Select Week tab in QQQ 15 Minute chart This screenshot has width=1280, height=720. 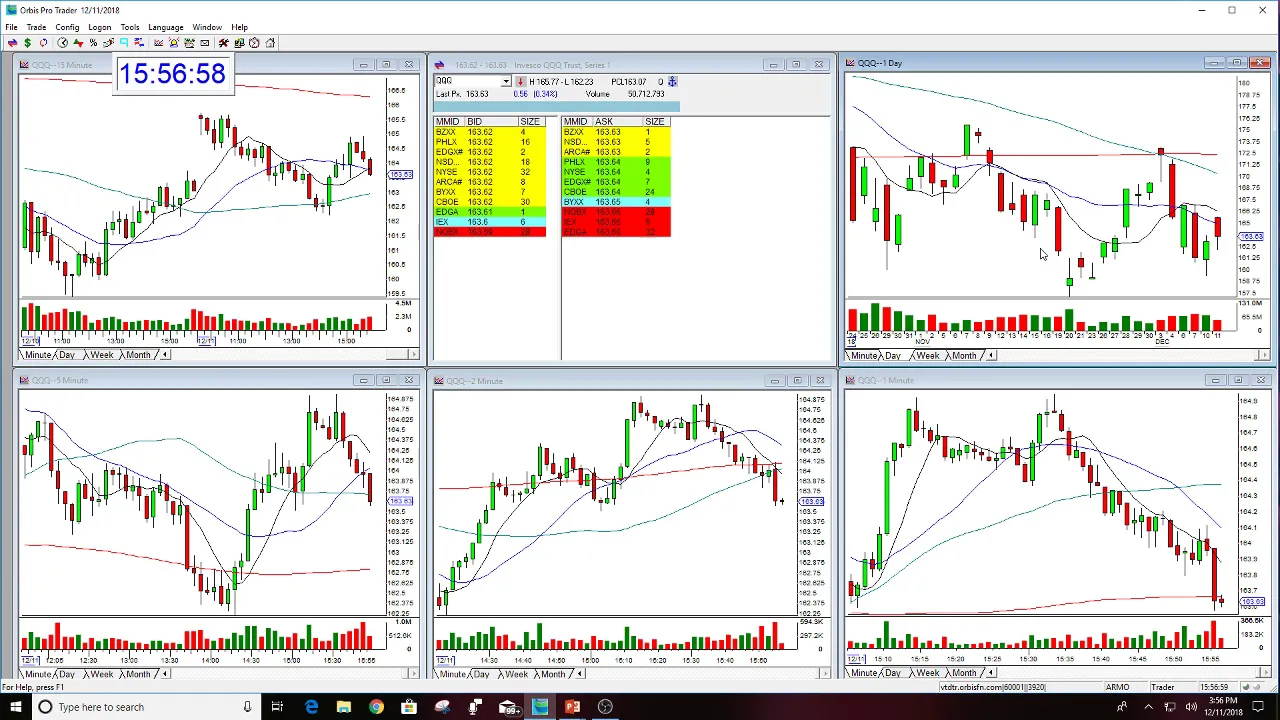coord(101,355)
